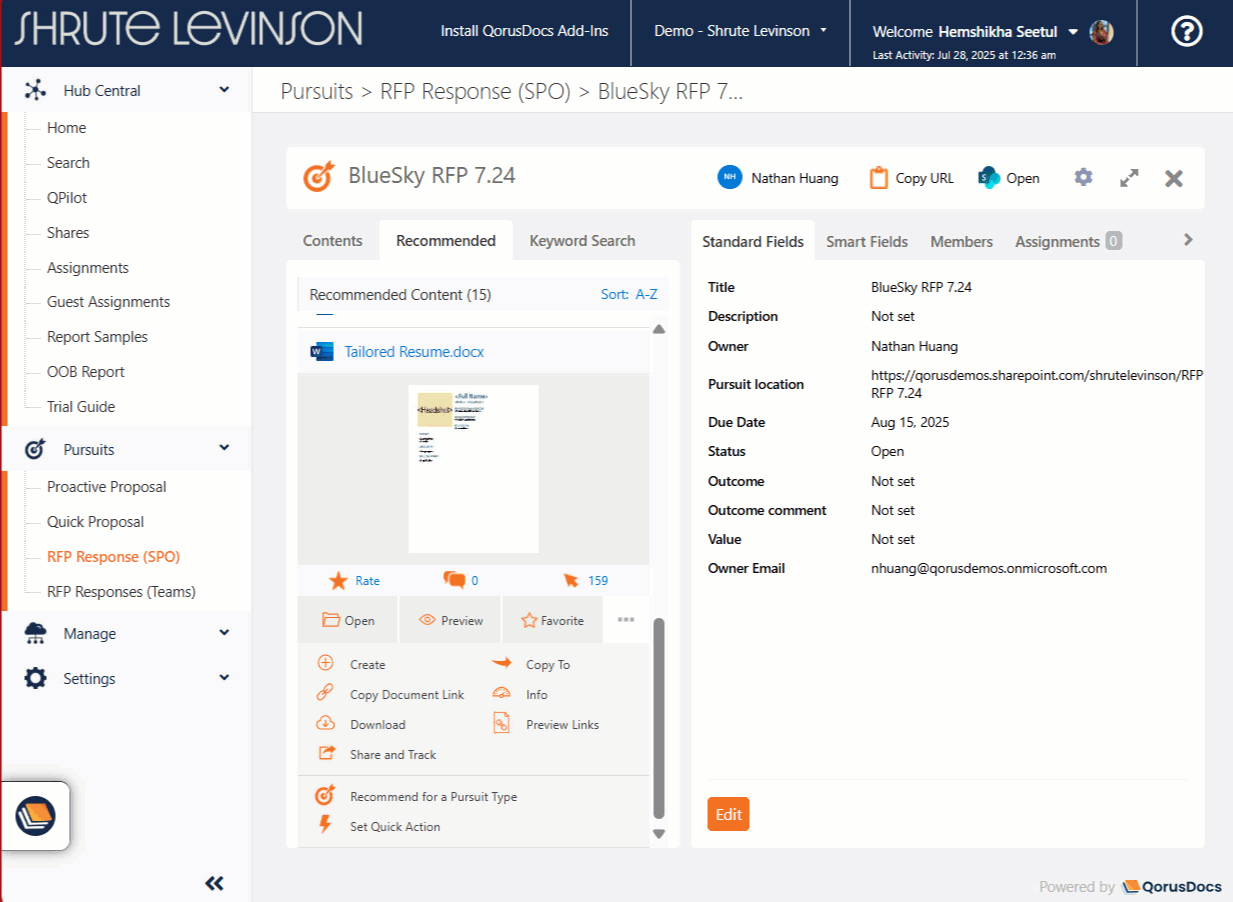Click the Rate star icon
The width and height of the screenshot is (1233, 902).
tap(339, 581)
